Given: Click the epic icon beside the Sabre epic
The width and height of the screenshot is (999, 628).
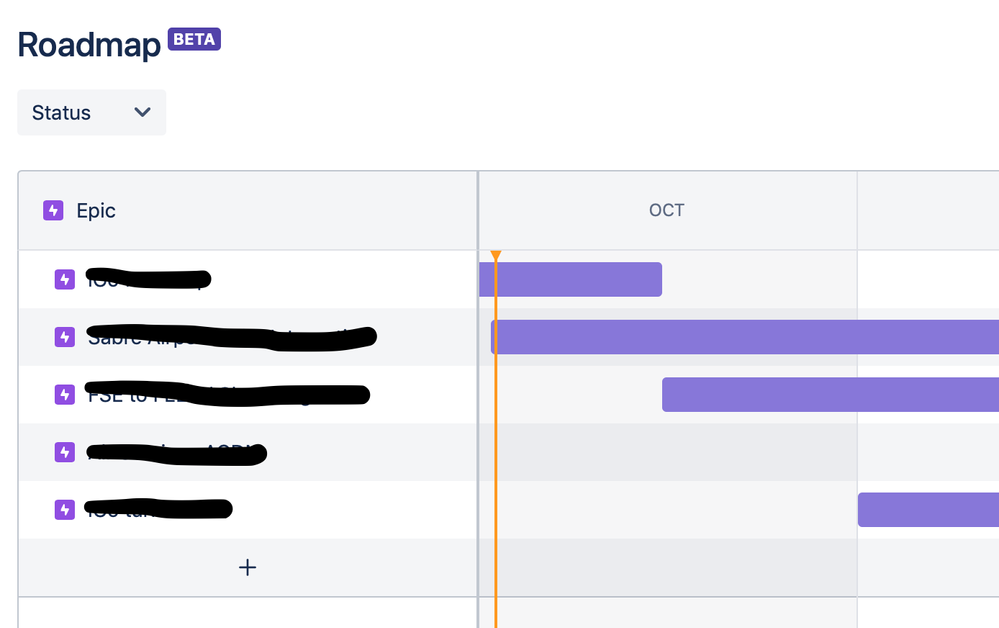Looking at the screenshot, I should click(x=64, y=337).
